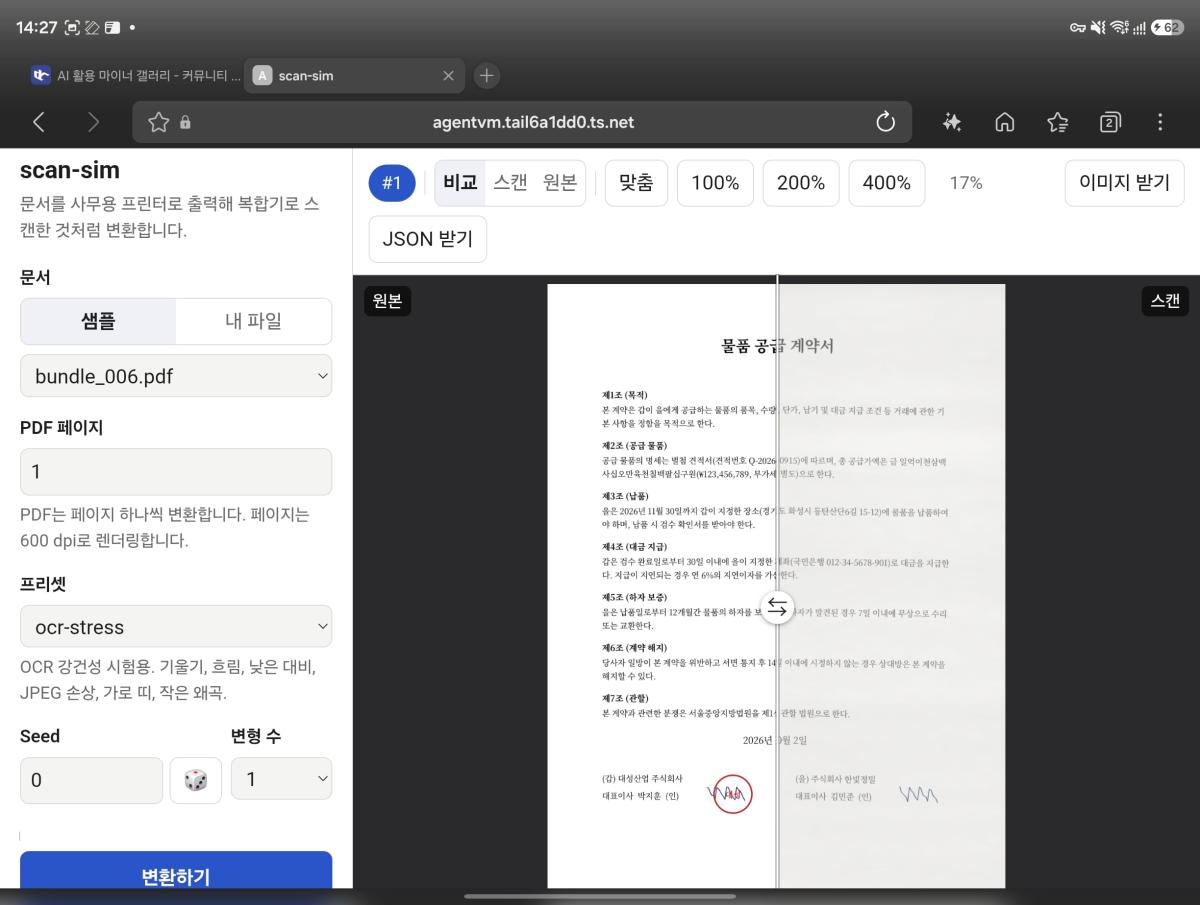Image resolution: width=1200 pixels, height=905 pixels.
Task: Click JSON 받기 download button
Action: 428,239
